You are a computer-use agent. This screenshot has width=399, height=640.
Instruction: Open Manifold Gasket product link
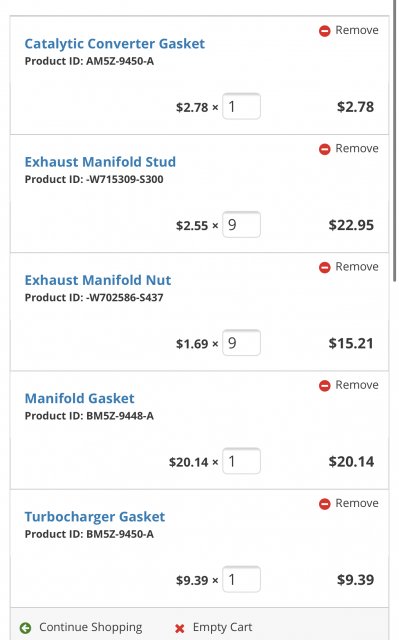[x=80, y=398]
